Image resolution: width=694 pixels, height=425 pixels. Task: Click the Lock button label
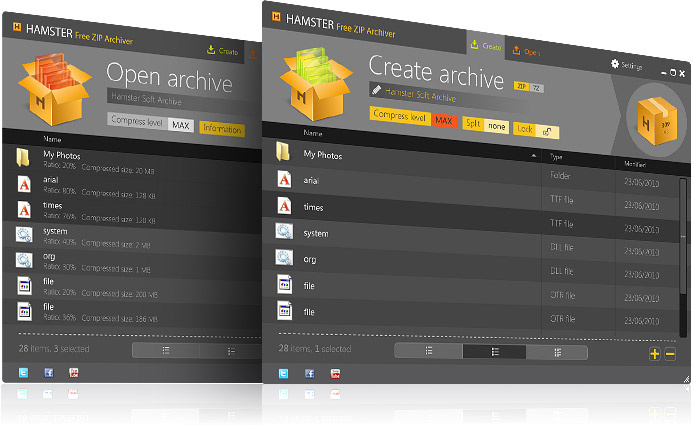point(525,129)
